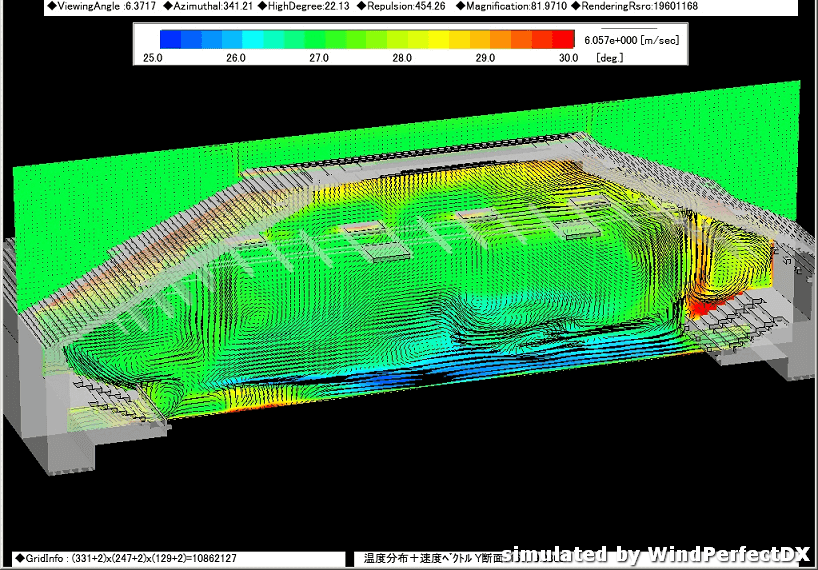Click the yellow legend swatch above 28.0
Viewport: 818px width, 570px height.
[x=401, y=40]
